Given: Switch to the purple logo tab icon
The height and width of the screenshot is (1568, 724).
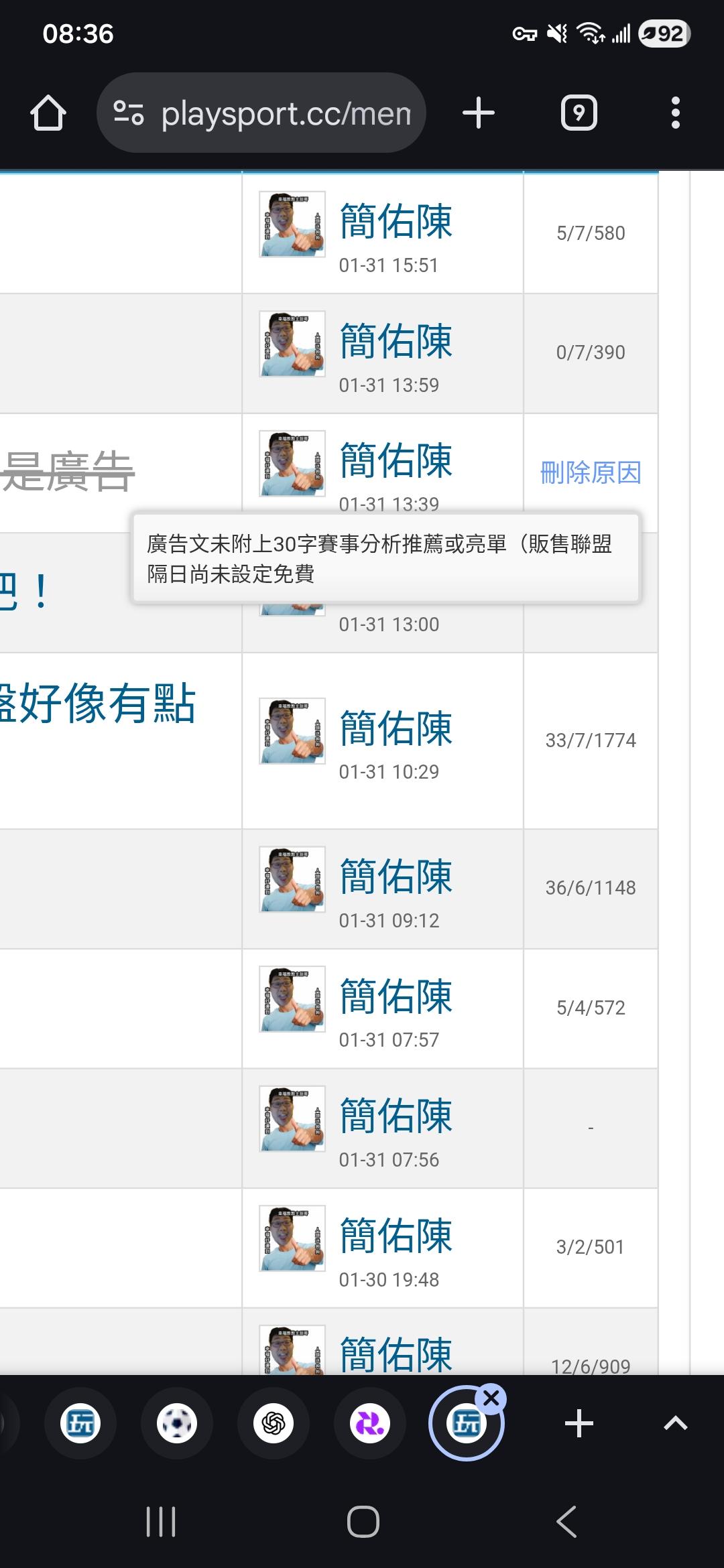Looking at the screenshot, I should pos(370,1423).
